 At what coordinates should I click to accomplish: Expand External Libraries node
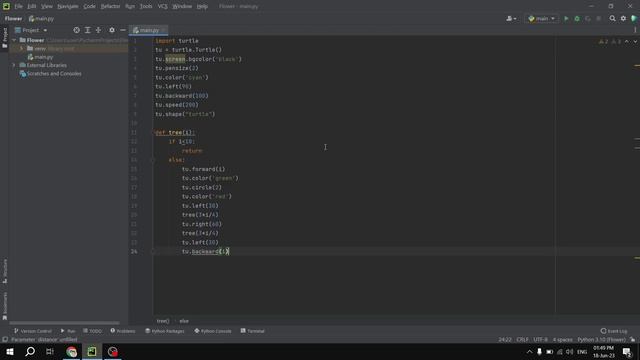point(14,65)
